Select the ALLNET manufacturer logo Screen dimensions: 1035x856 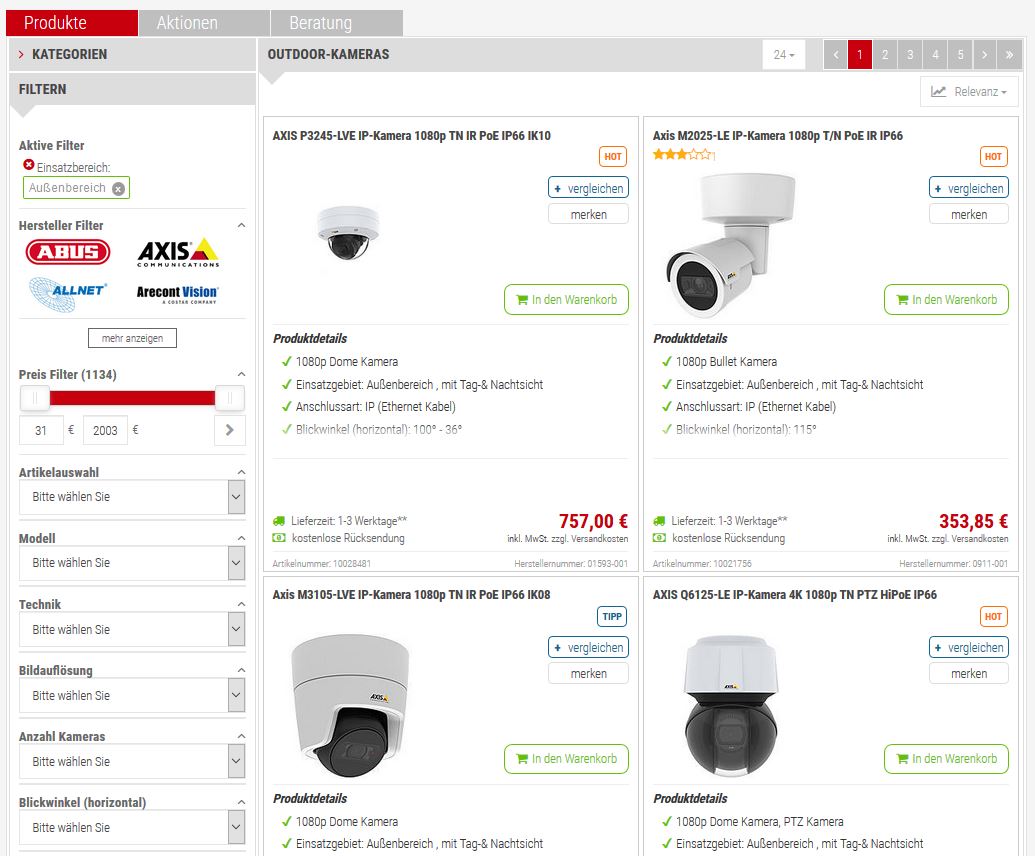(x=68, y=294)
